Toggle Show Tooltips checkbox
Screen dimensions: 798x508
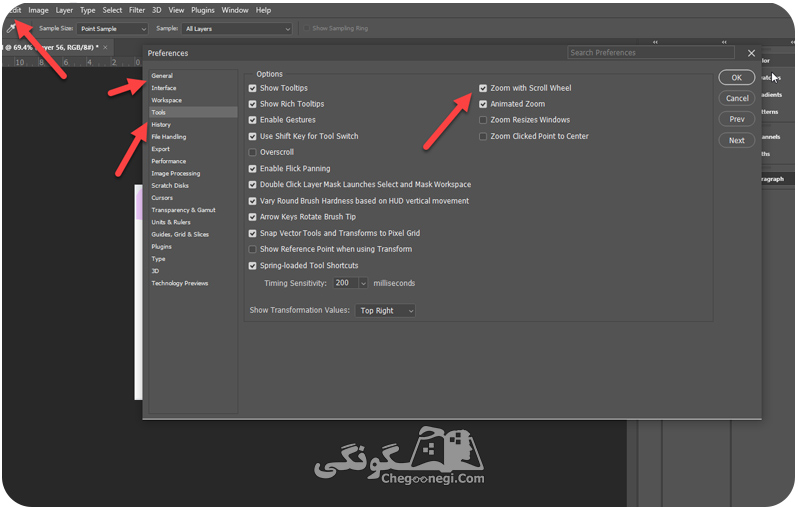tap(252, 88)
